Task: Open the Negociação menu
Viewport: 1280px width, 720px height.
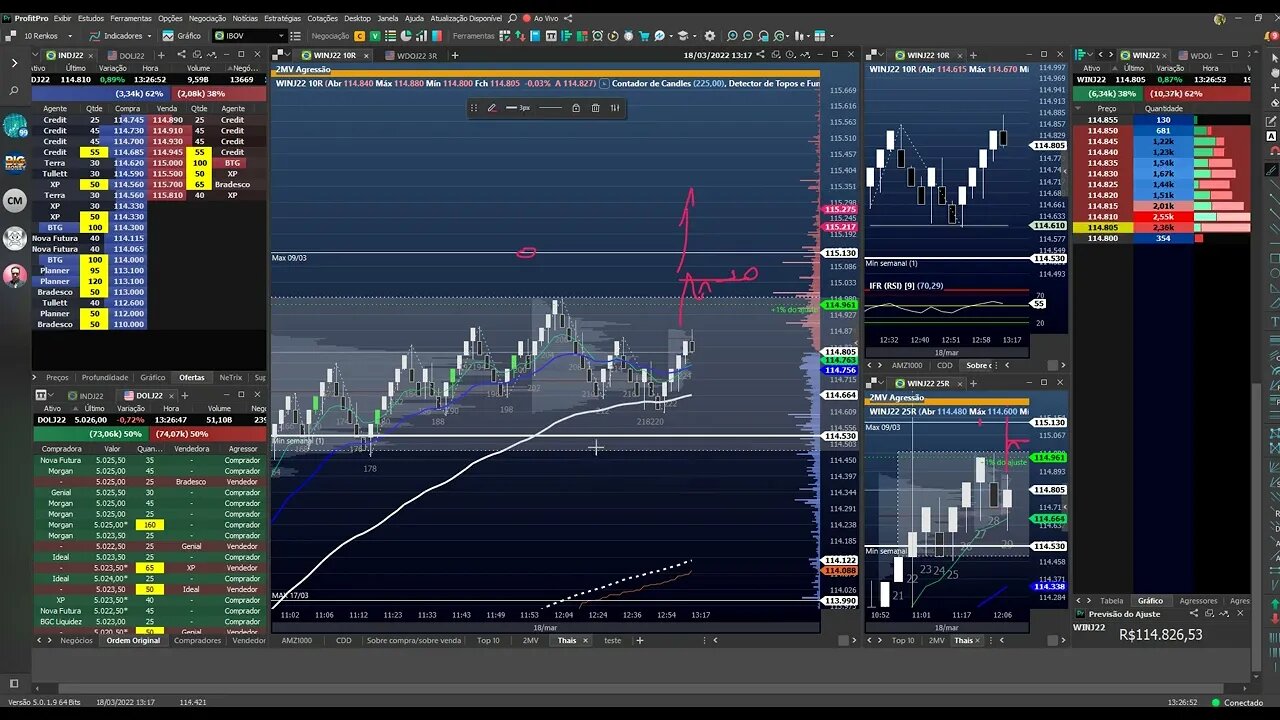Action: coord(207,18)
